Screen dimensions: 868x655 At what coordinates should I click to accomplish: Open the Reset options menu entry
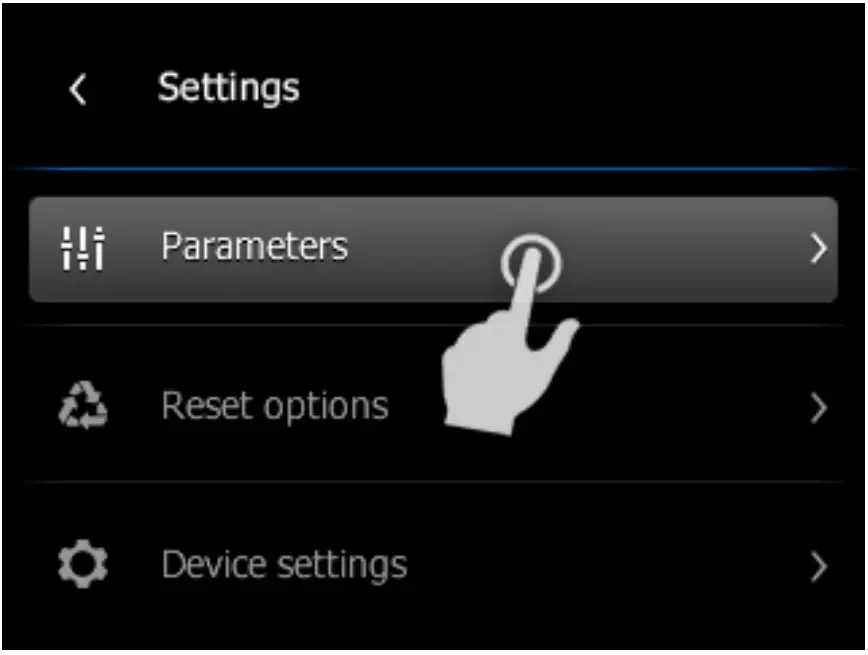click(x=274, y=406)
